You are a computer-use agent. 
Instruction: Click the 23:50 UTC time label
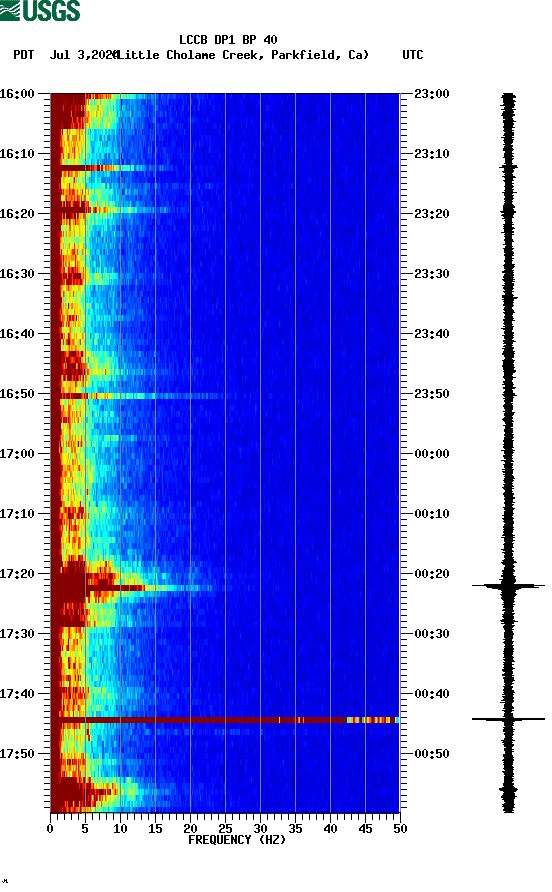click(x=432, y=394)
